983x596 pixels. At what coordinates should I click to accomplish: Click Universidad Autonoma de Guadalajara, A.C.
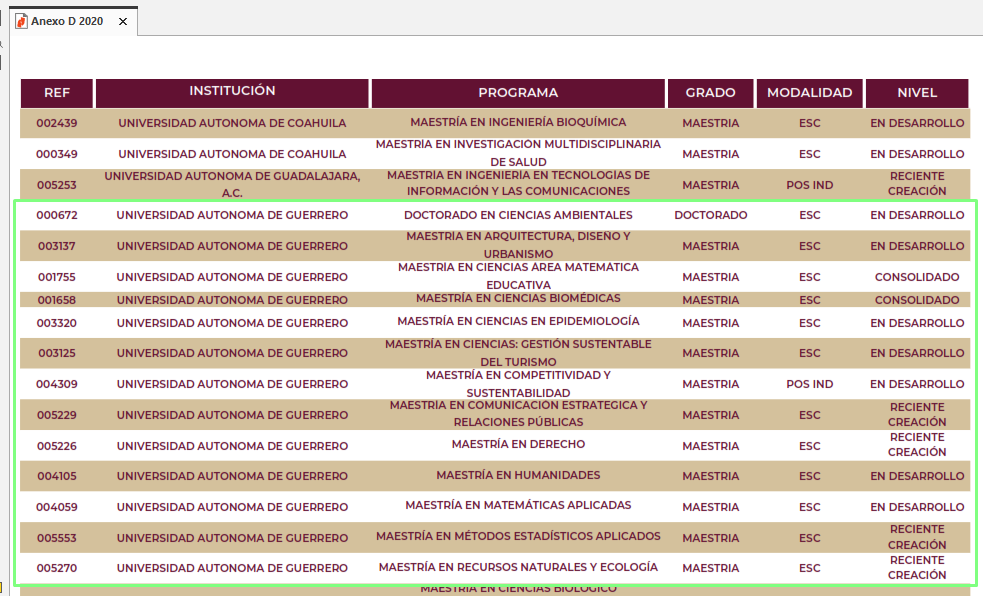coord(232,184)
